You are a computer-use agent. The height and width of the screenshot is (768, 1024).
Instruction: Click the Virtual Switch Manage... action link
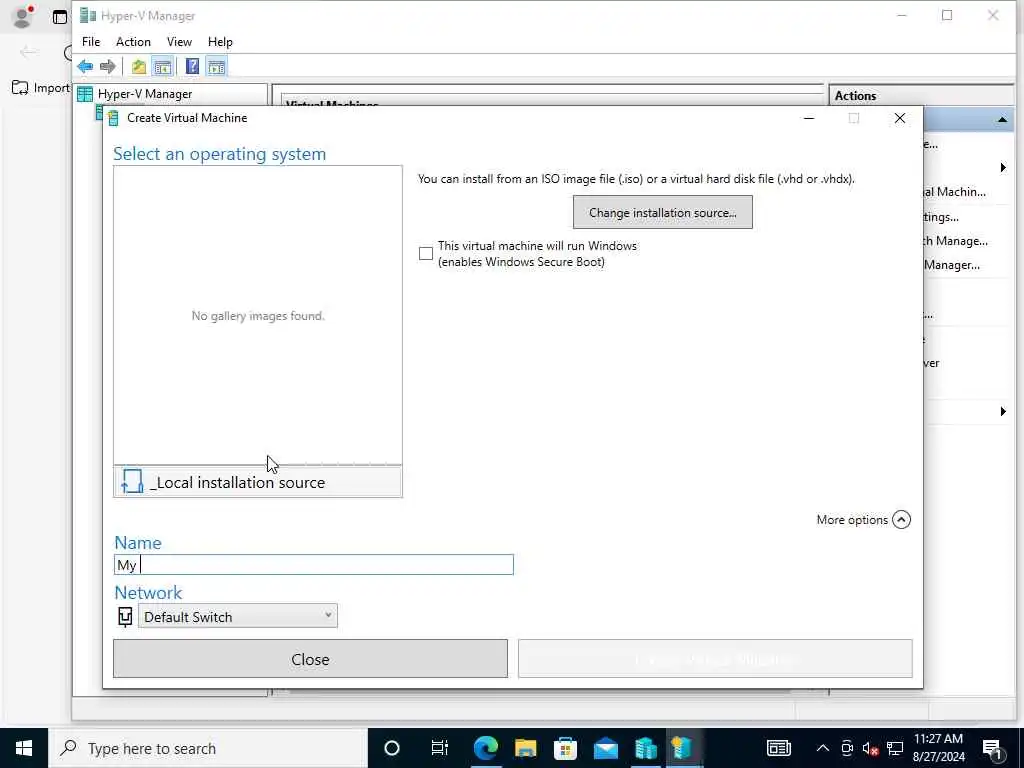tap(955, 241)
